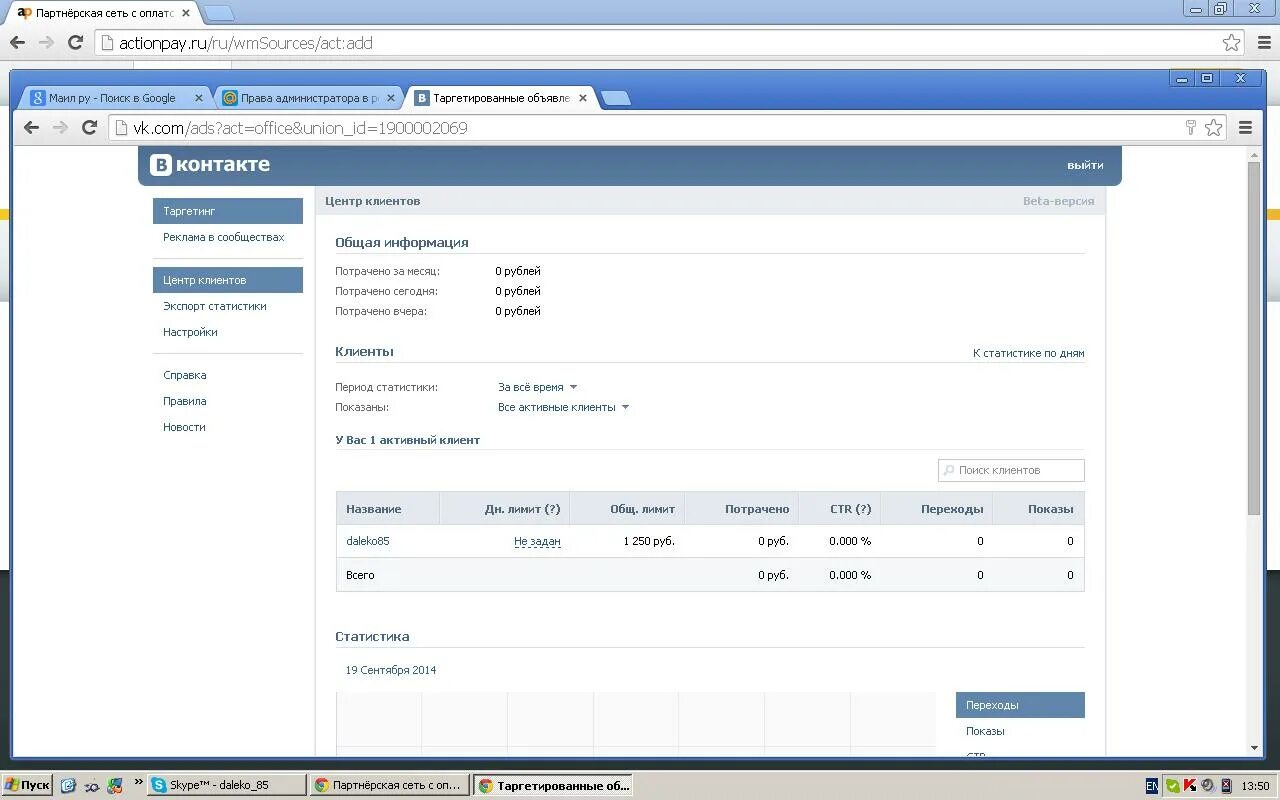Sort by Название column header
Image resolution: width=1280 pixels, height=800 pixels.
click(x=388, y=509)
